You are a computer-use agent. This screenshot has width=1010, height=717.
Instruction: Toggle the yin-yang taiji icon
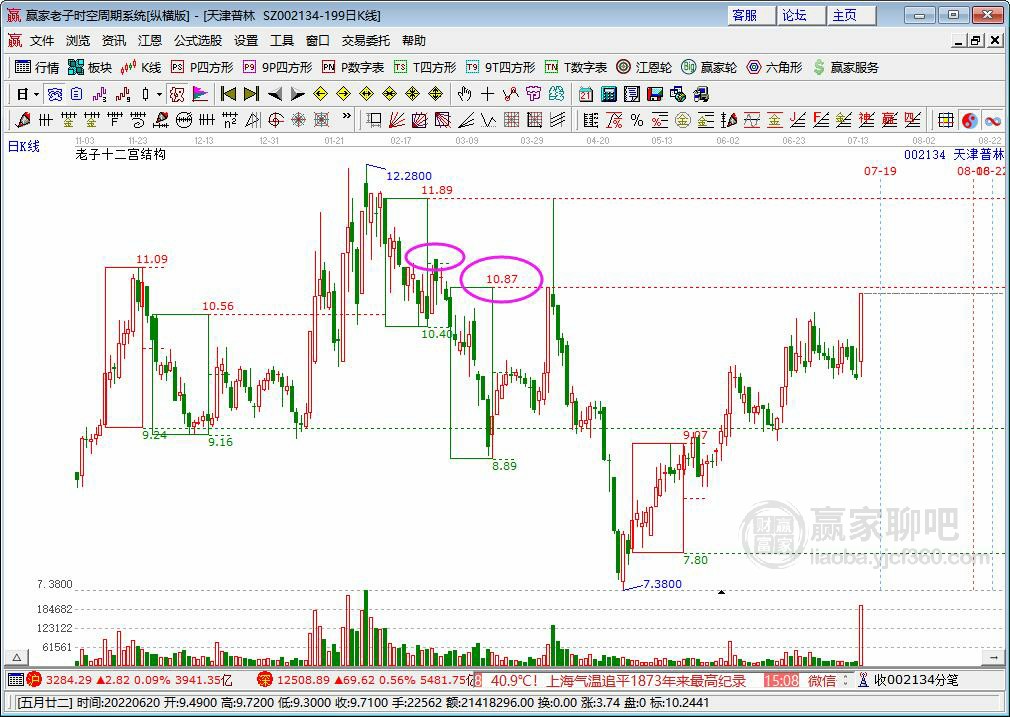[x=969, y=120]
